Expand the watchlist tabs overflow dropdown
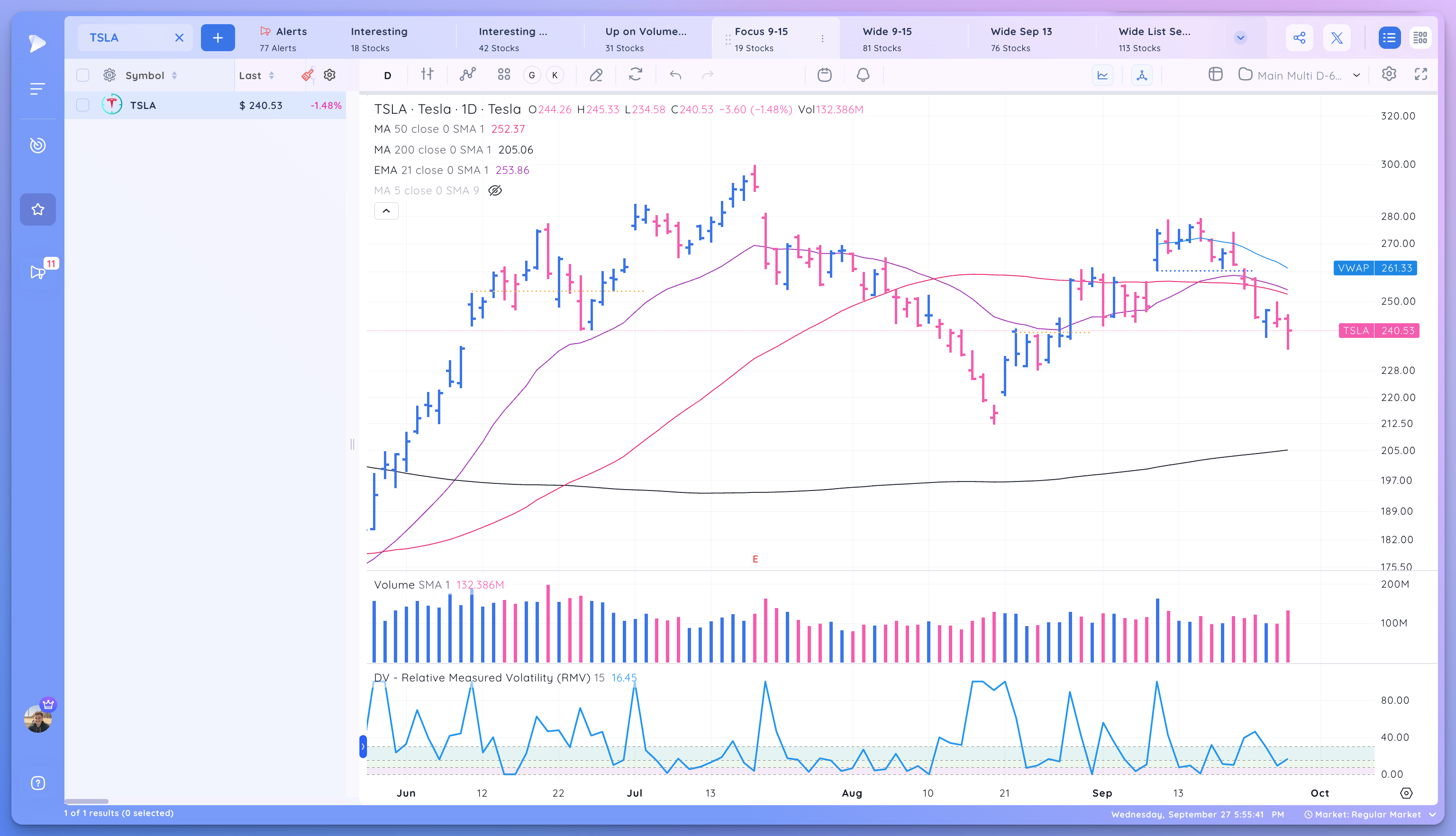This screenshot has width=1456, height=836. [1241, 38]
